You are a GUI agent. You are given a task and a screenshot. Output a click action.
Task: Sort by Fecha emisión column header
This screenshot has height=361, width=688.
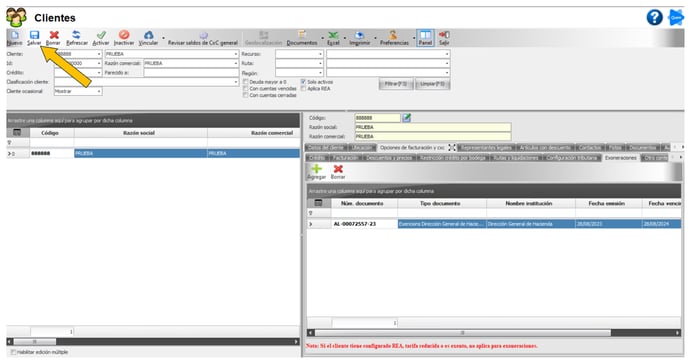608,203
